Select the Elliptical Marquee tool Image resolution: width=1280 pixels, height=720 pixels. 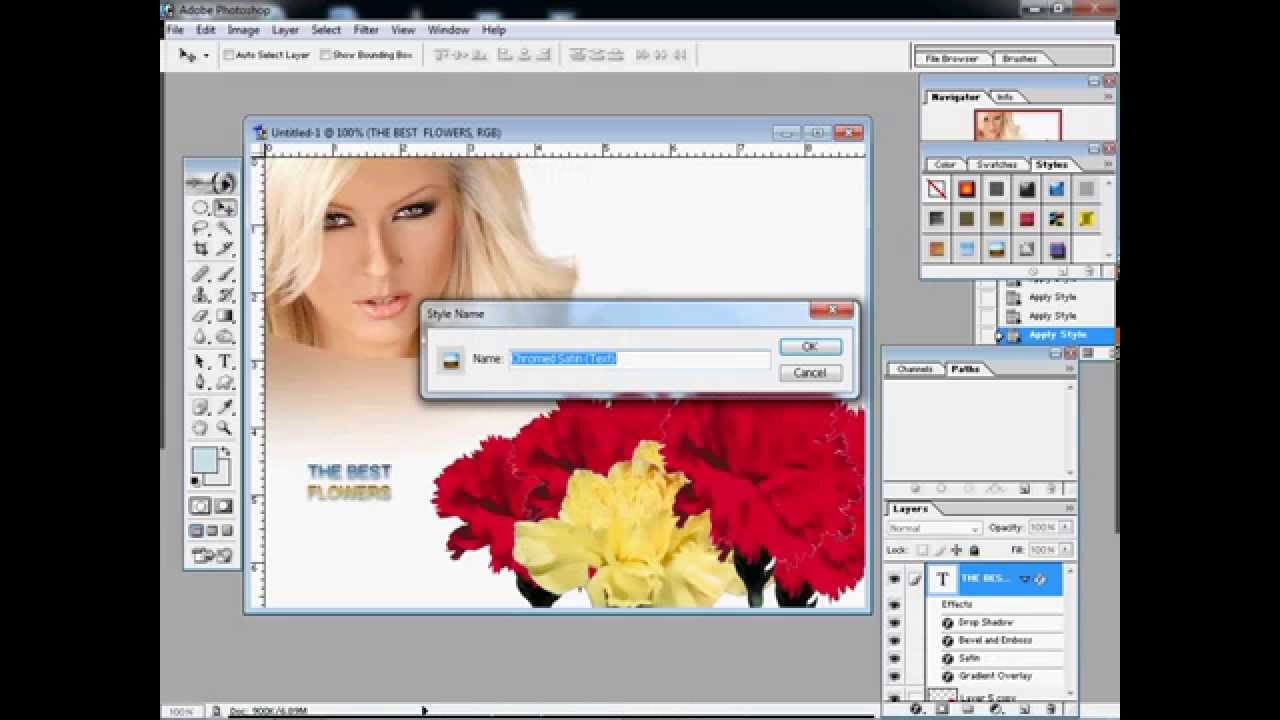tap(200, 208)
